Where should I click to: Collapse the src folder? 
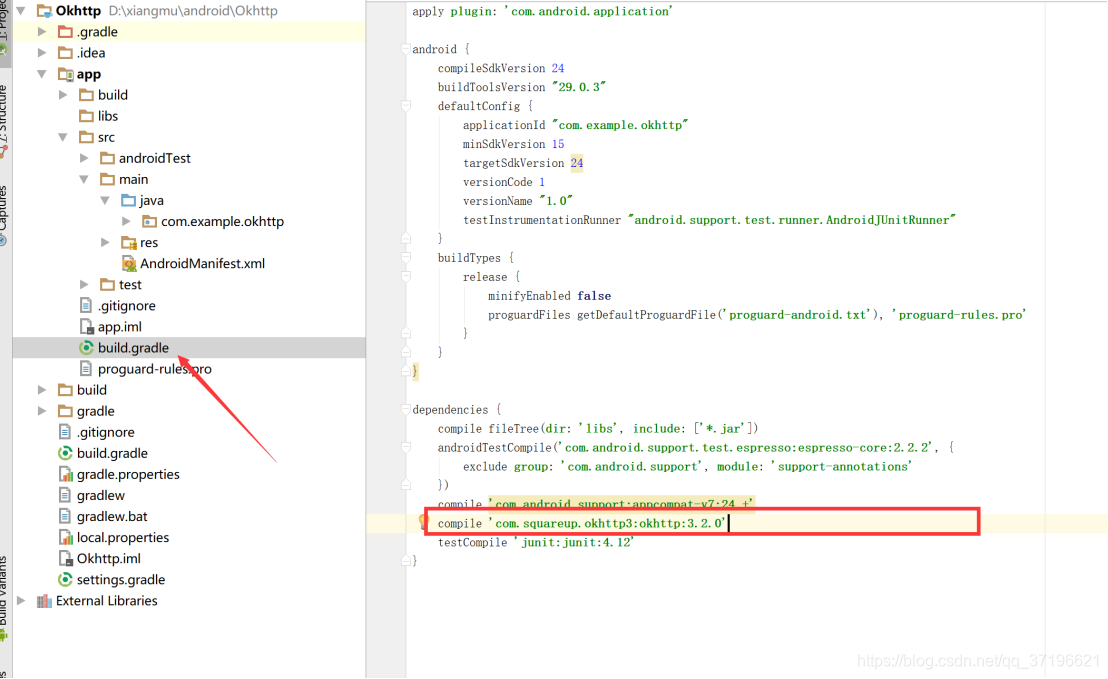63,136
